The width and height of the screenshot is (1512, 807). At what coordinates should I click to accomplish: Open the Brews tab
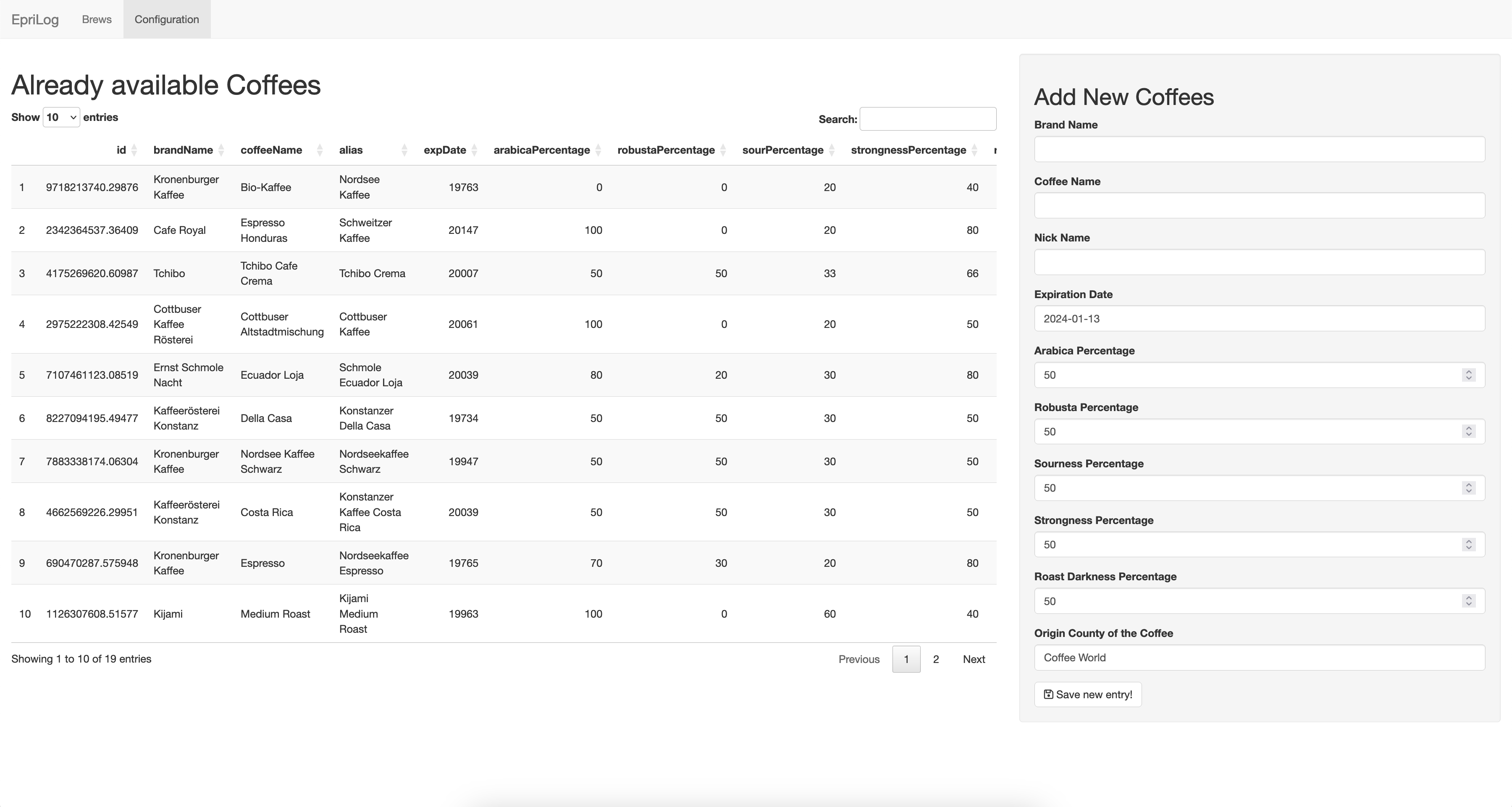tap(97, 19)
